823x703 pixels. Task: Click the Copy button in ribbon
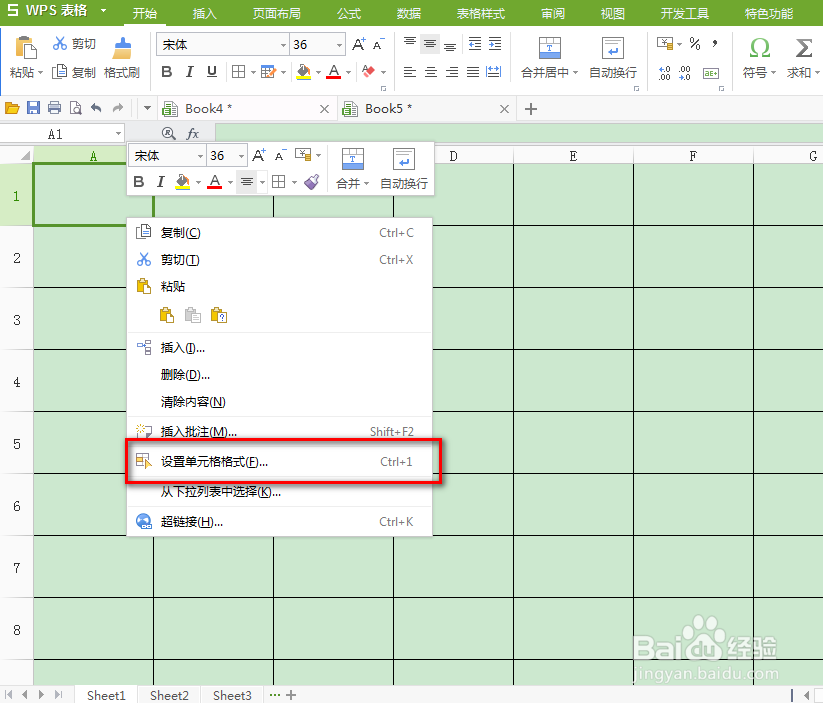click(74, 72)
